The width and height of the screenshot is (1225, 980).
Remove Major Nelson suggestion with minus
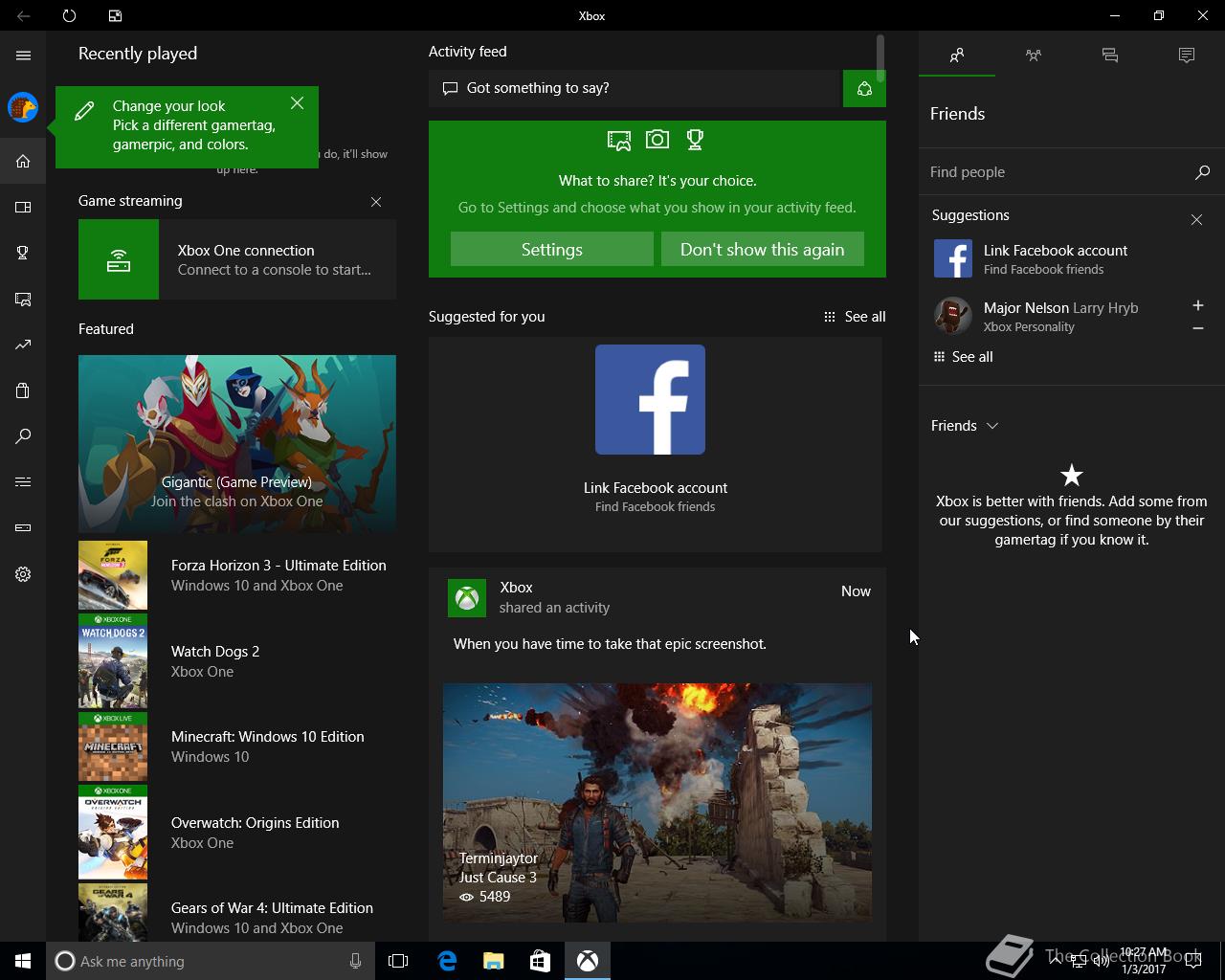point(1198,328)
